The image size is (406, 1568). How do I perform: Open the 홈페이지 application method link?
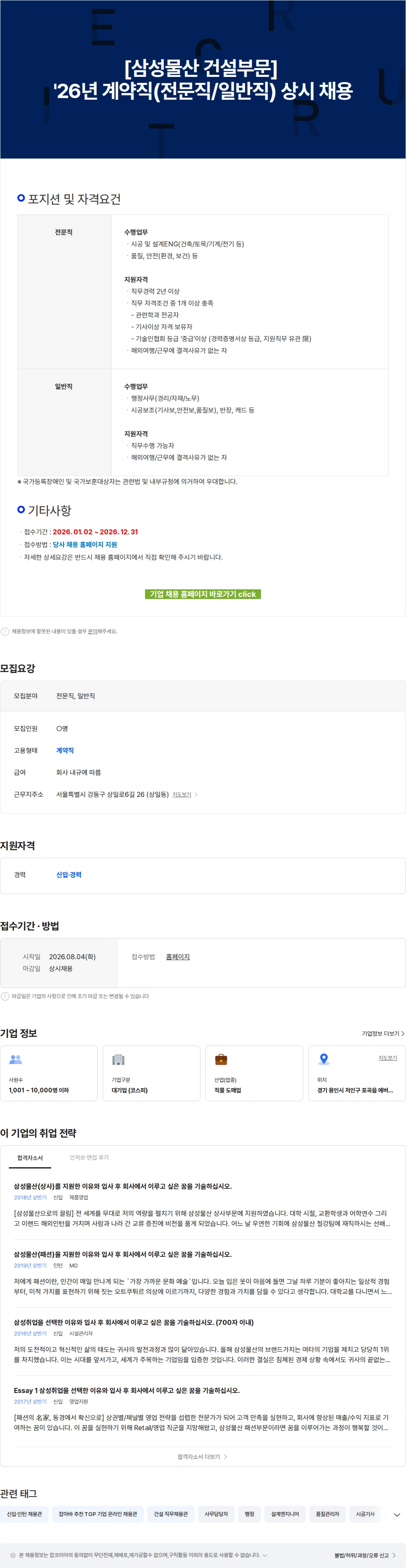click(178, 957)
